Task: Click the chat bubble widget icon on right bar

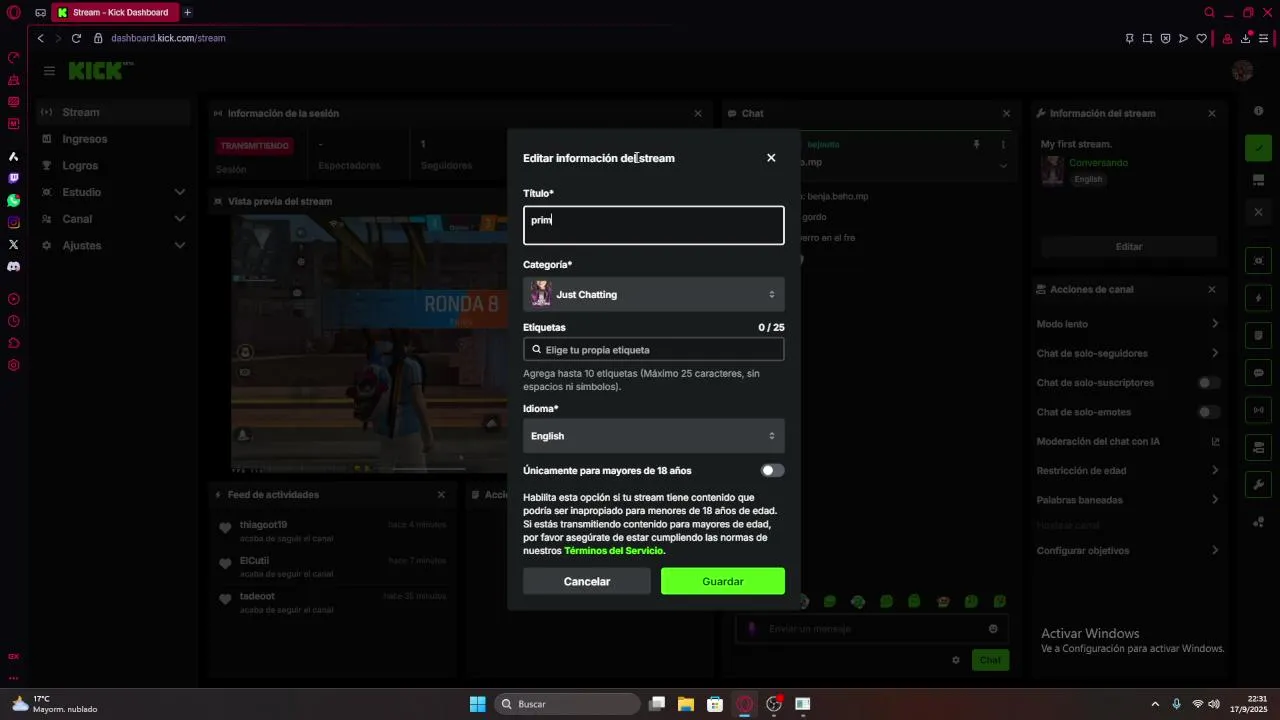Action: [1259, 372]
